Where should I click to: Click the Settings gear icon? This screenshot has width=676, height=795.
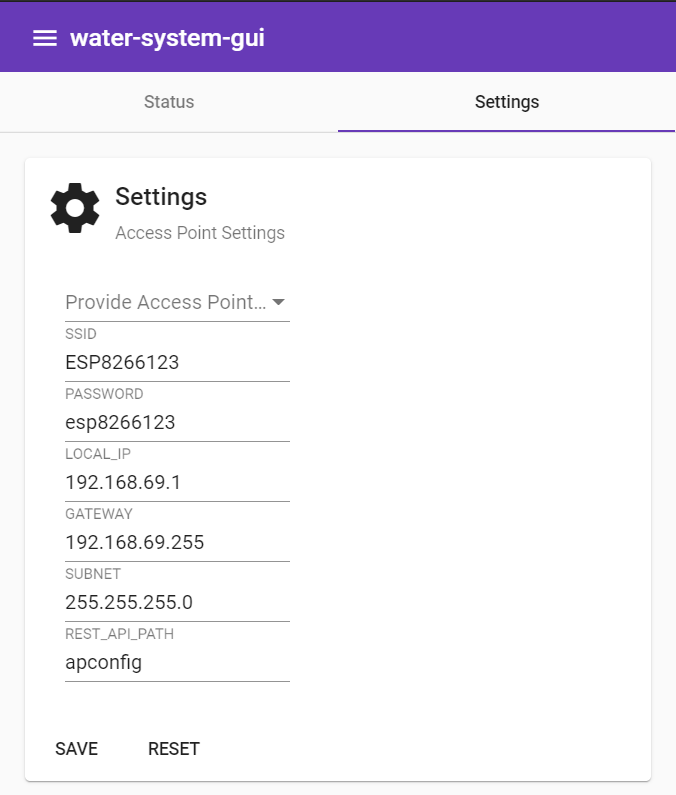75,208
